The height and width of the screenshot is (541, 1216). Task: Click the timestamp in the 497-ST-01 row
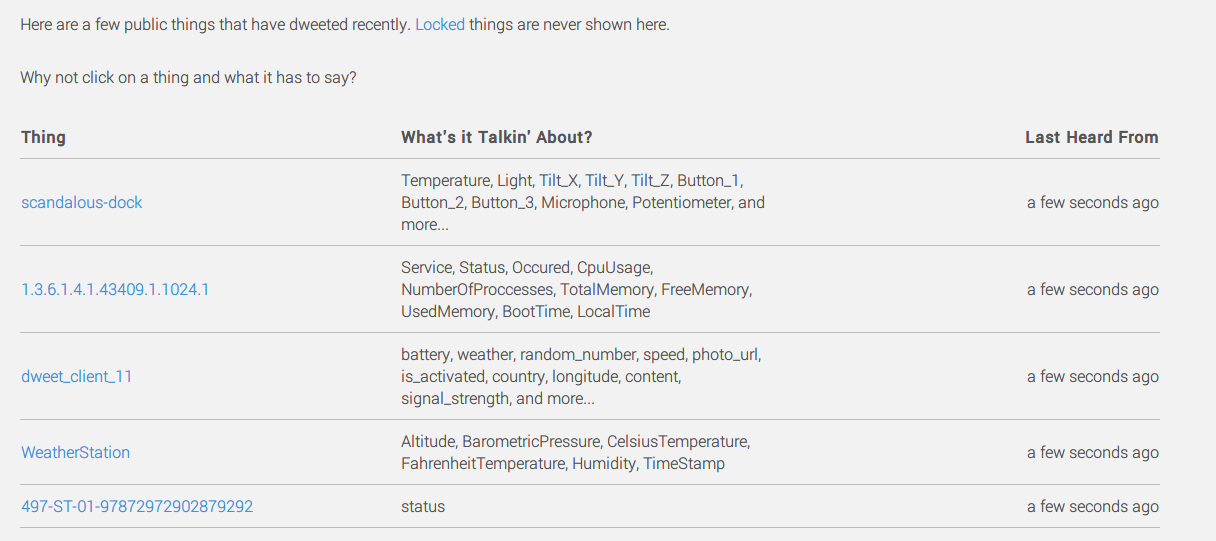(x=1092, y=507)
